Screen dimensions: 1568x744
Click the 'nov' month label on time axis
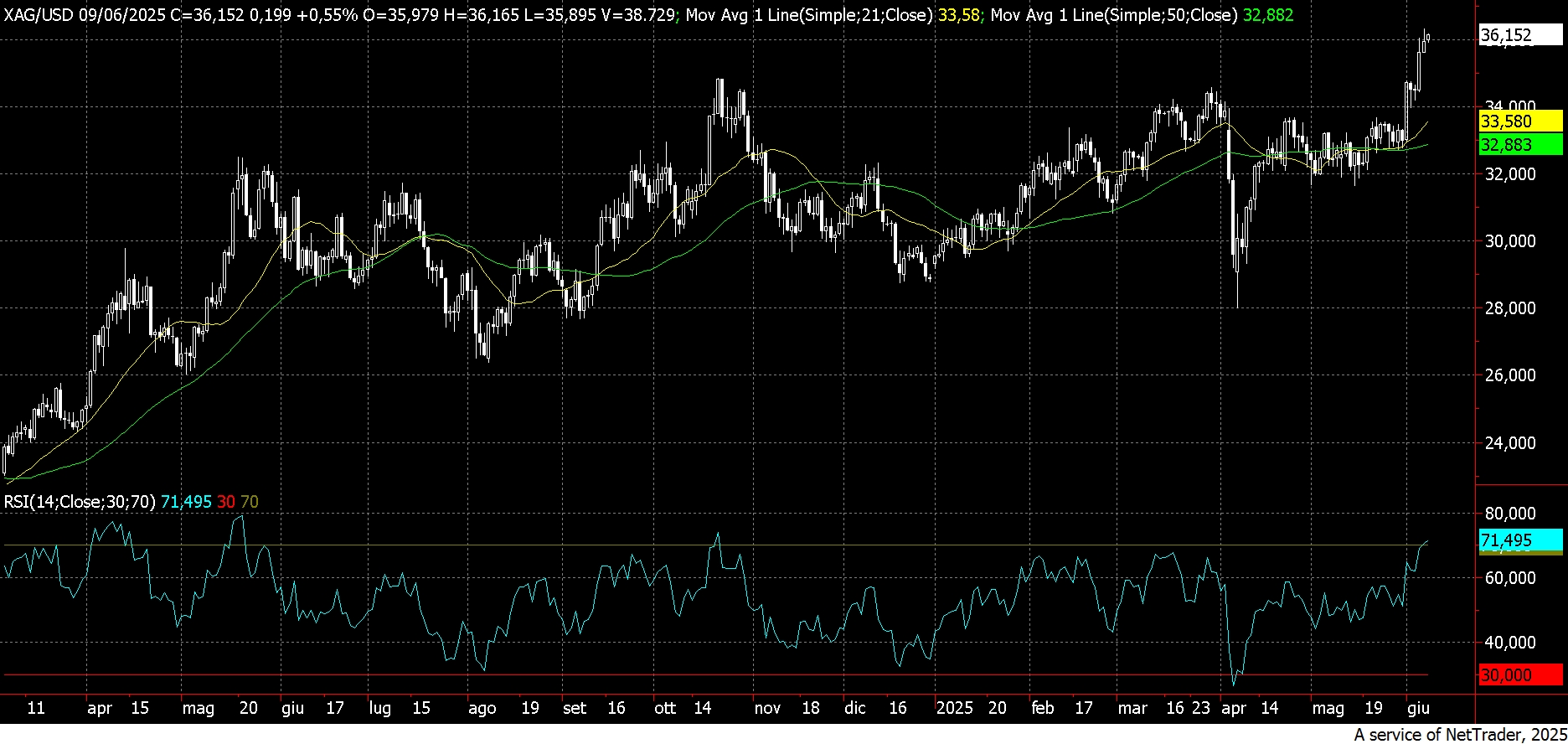pos(768,709)
